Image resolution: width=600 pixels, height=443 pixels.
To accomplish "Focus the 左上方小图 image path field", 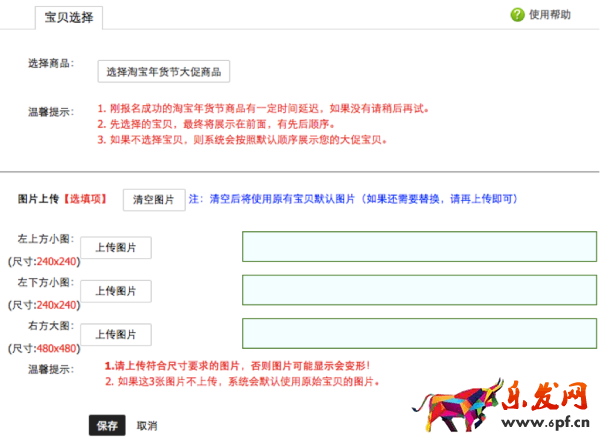I will (x=419, y=247).
